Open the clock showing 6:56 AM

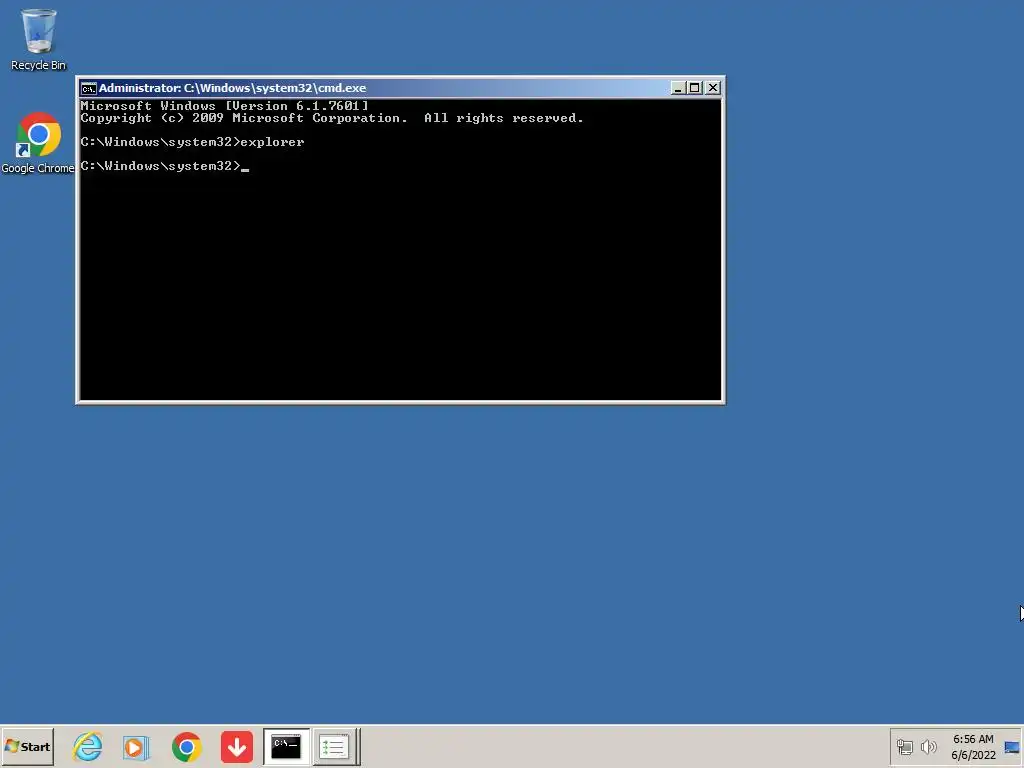click(973, 739)
